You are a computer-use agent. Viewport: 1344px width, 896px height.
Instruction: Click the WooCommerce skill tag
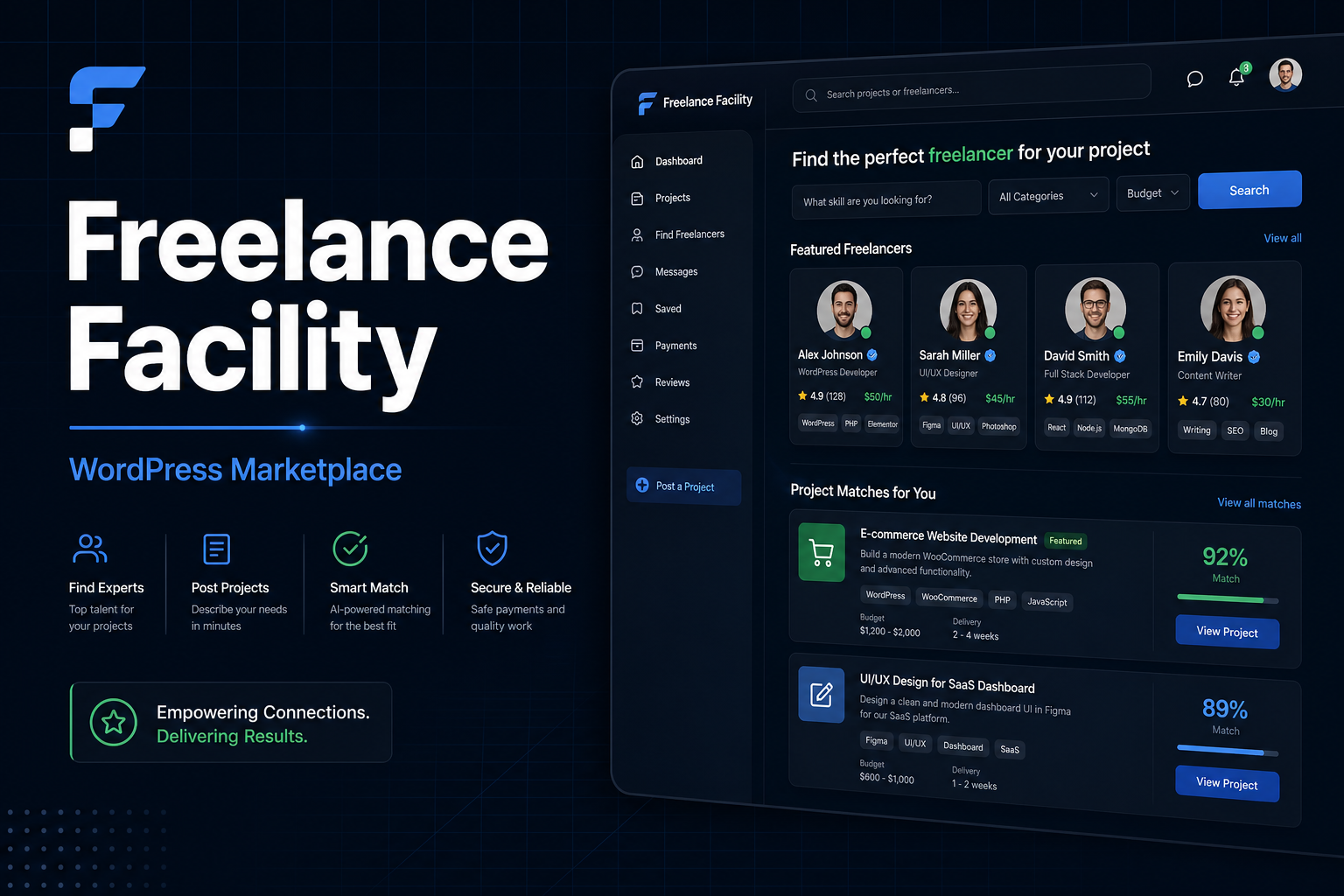pos(949,598)
